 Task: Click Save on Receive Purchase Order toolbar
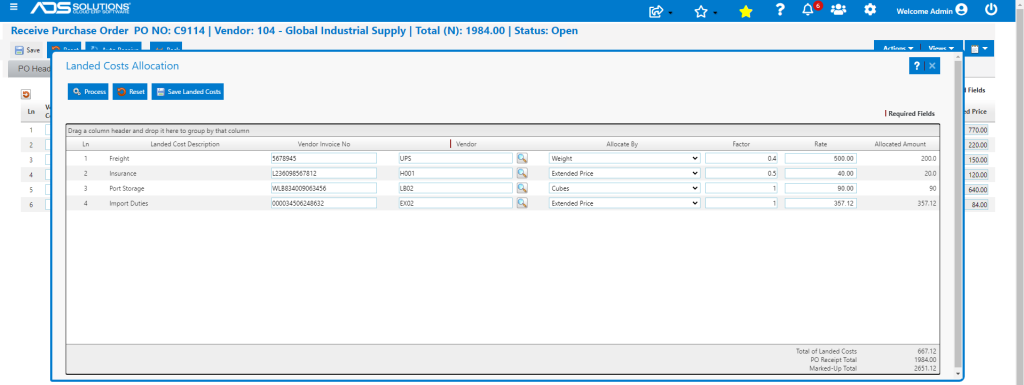(27, 50)
